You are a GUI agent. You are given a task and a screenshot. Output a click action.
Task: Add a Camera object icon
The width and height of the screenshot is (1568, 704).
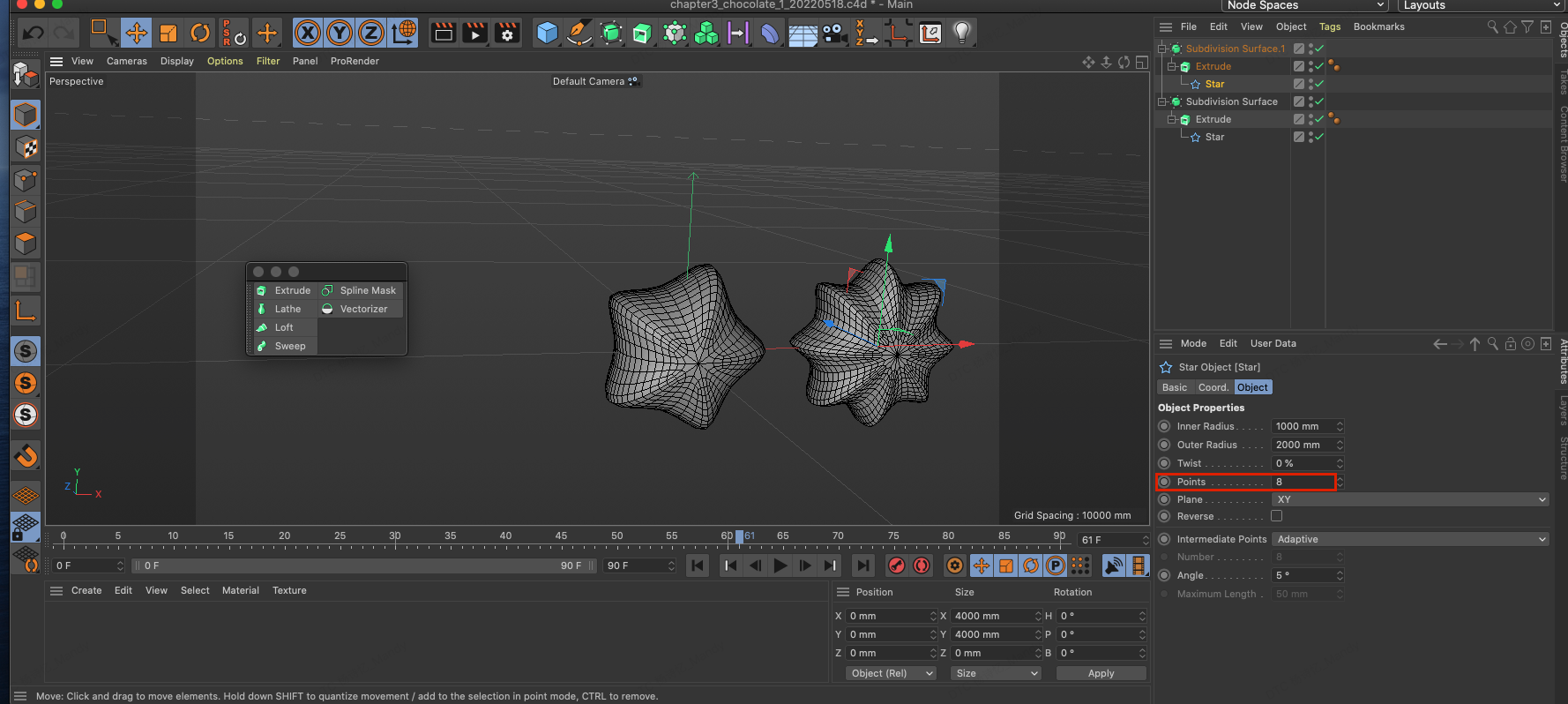[833, 34]
